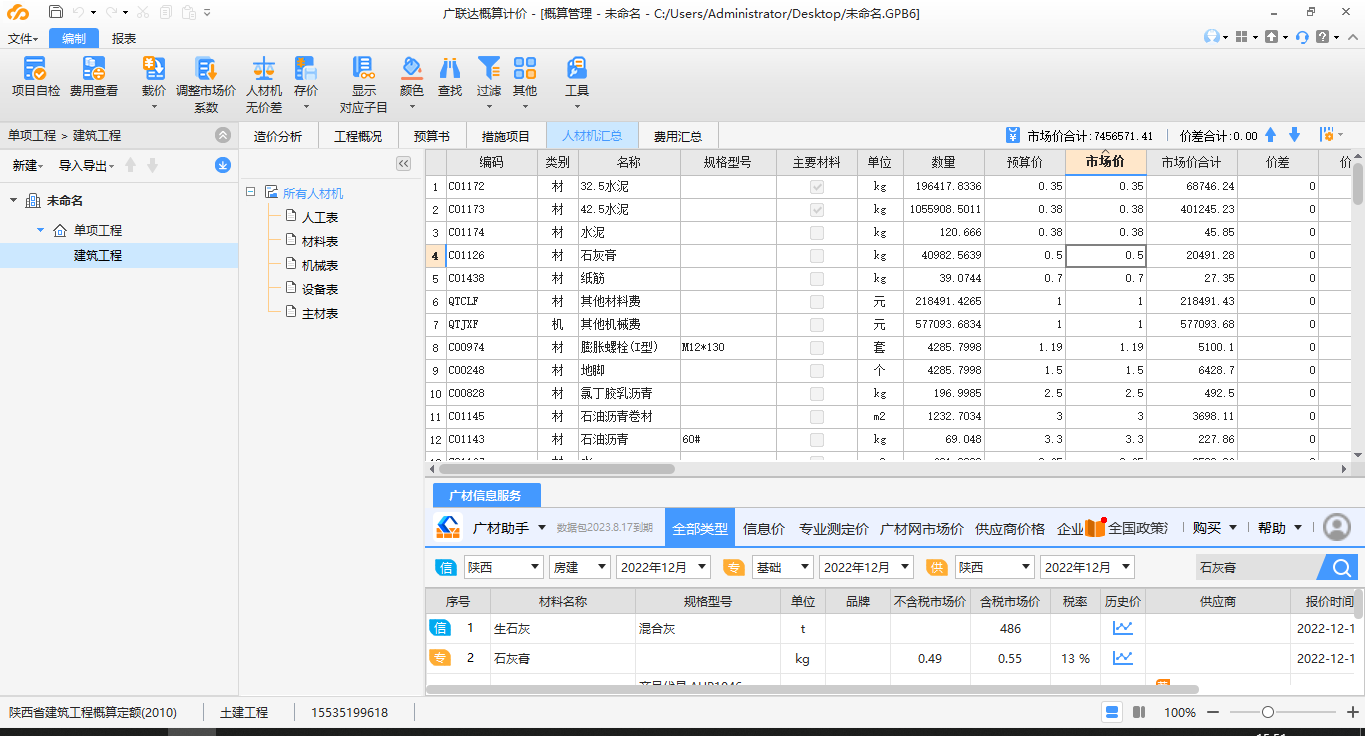Toggle 主要材料 checkbox for 纸筋

[817, 278]
